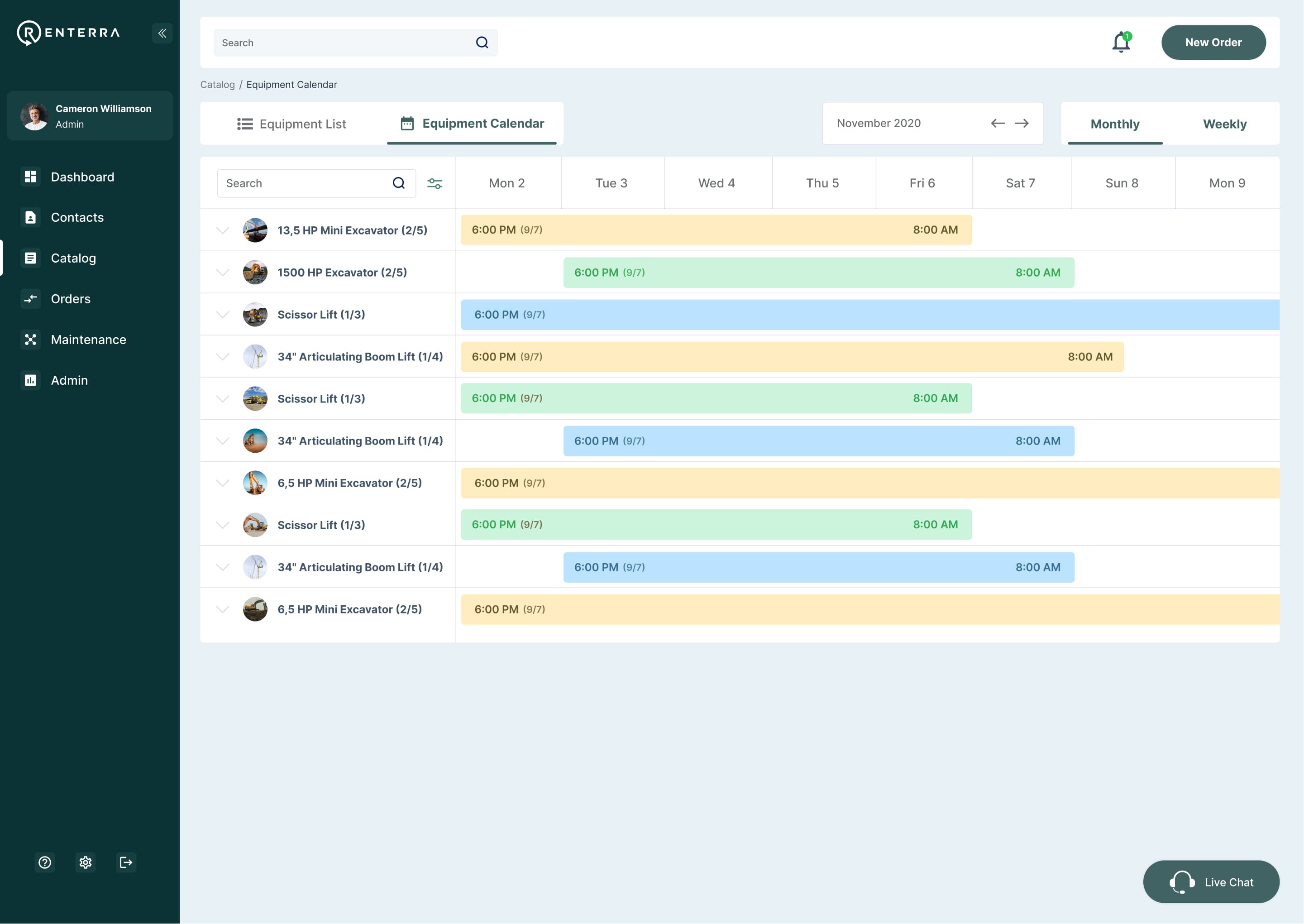Screen dimensions: 1304x924
Task: Click the November 2020 month selector
Action: pos(933,124)
